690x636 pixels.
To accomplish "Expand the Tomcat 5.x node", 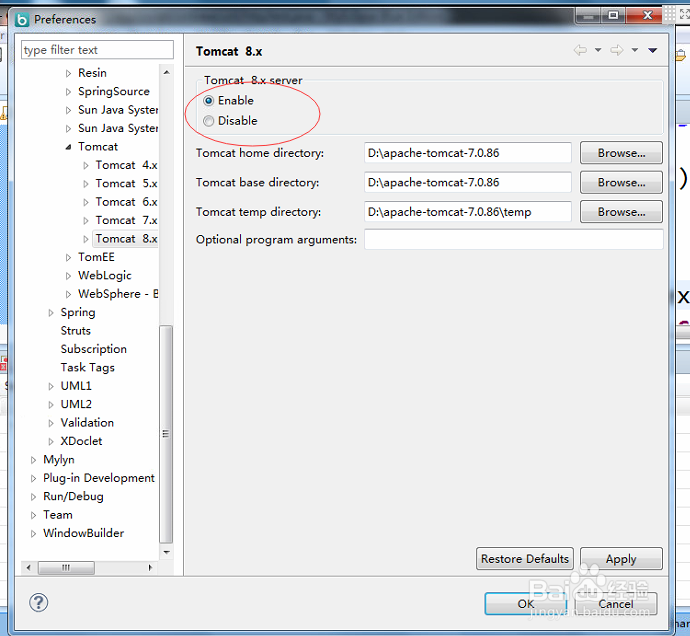I will pos(86,184).
